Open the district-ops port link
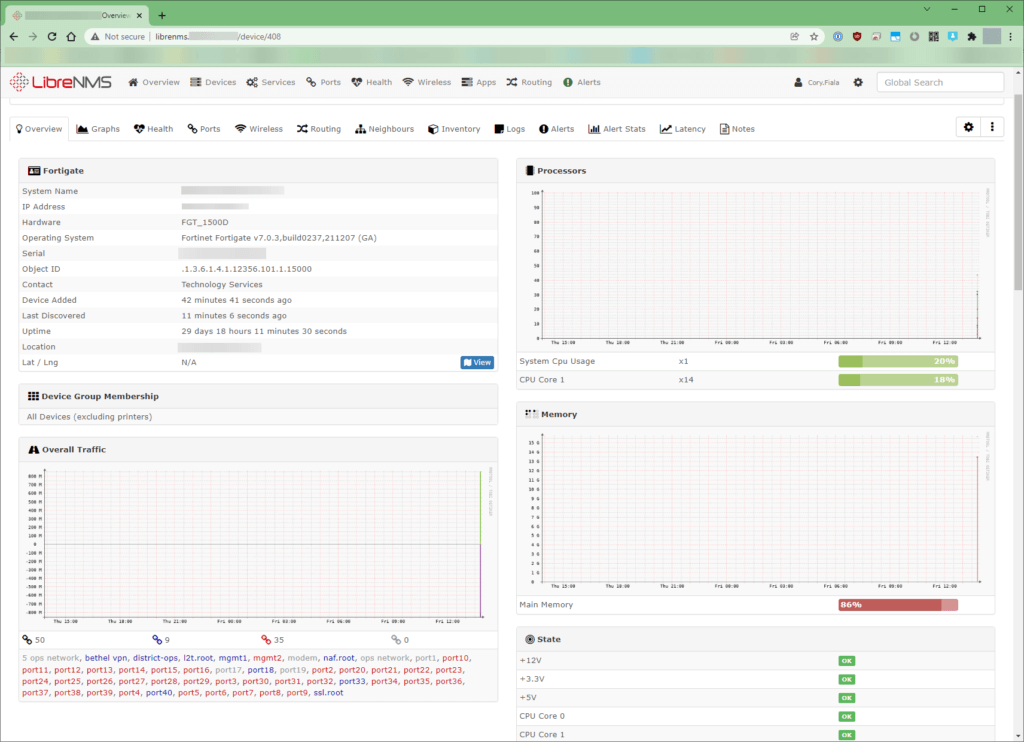The height and width of the screenshot is (742, 1024). pyautogui.click(x=155, y=658)
